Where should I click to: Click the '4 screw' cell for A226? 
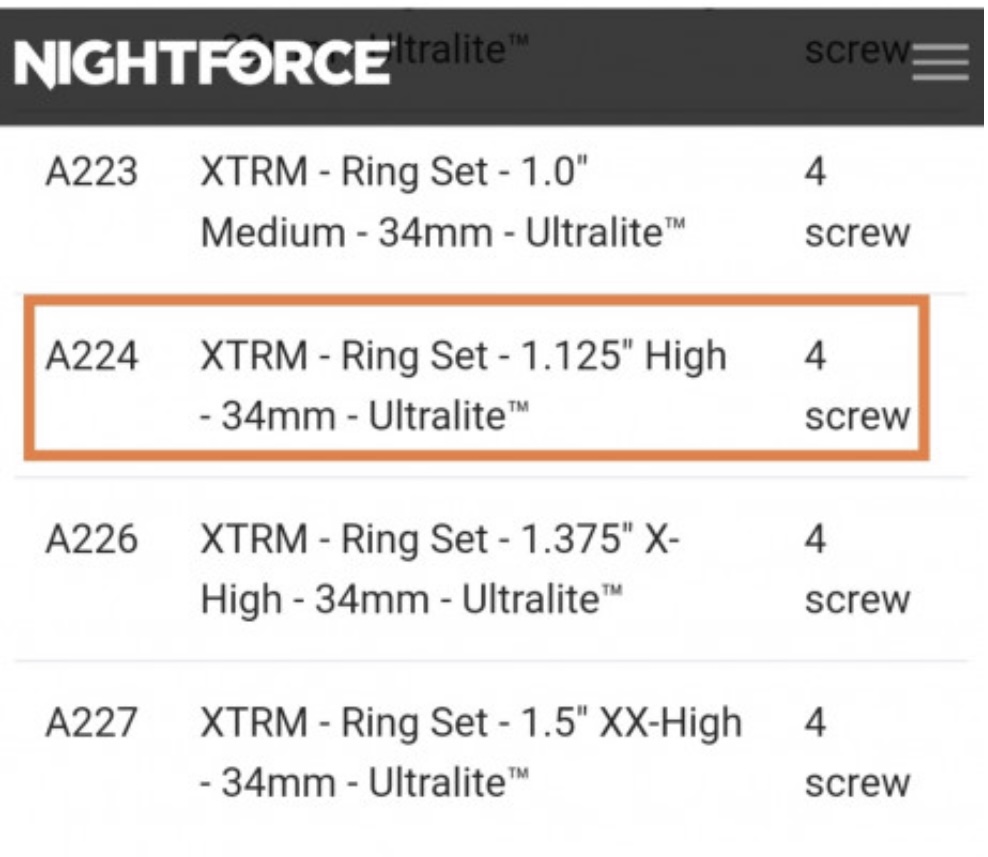click(857, 570)
